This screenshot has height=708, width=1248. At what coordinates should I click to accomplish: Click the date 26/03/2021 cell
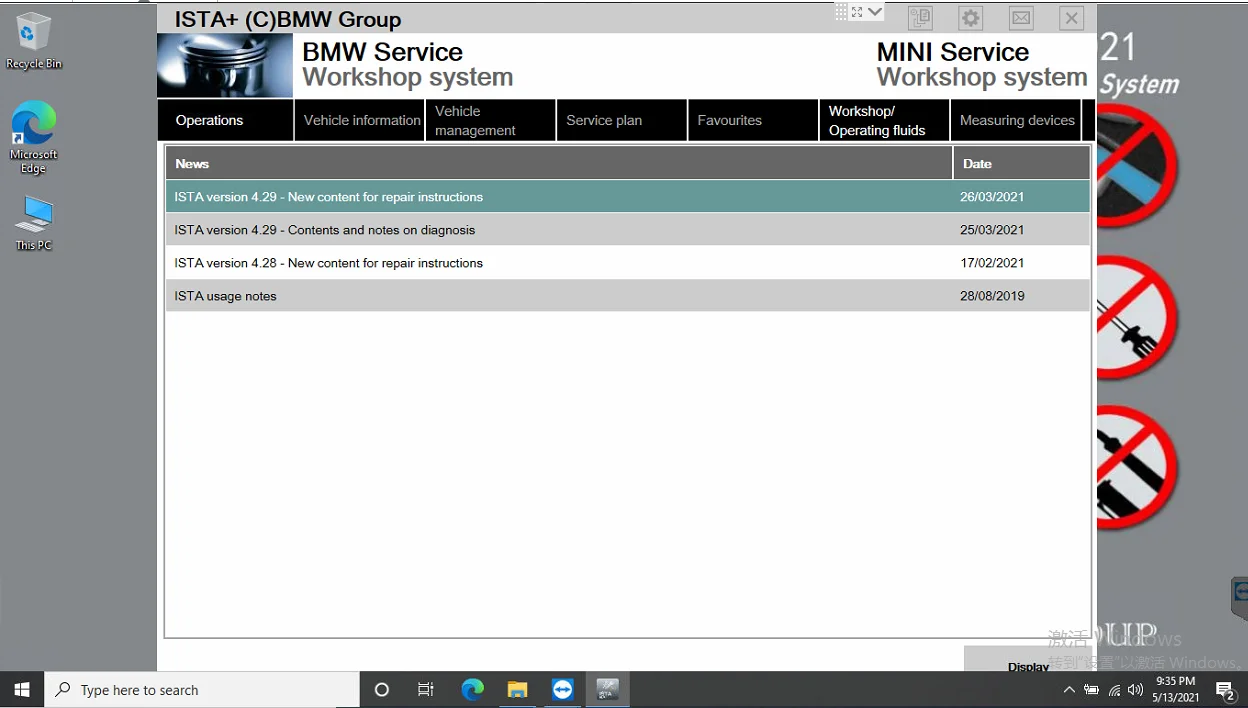click(992, 197)
